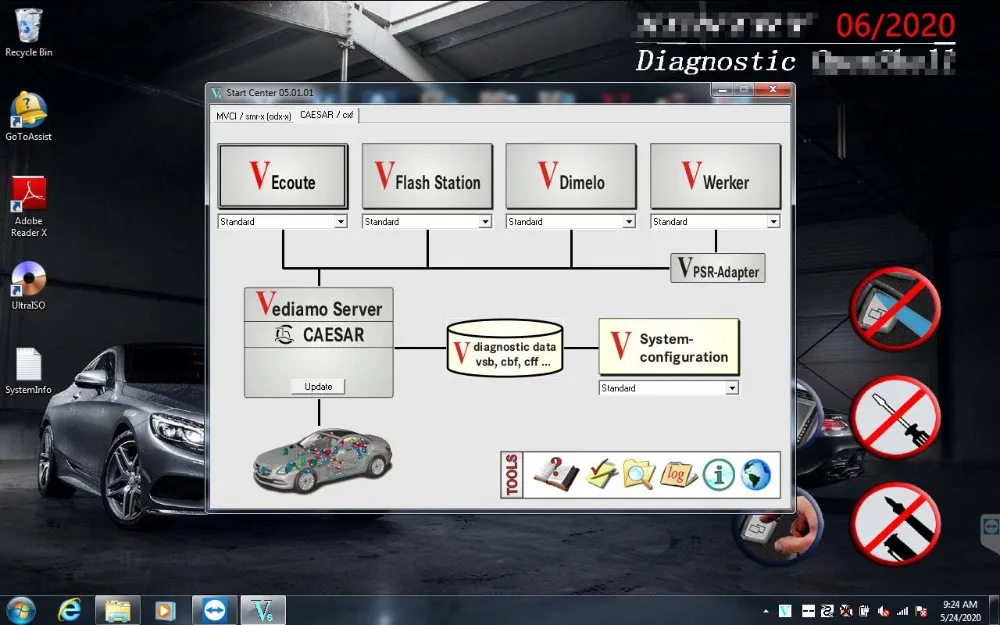Open Windows Media Player from the taskbar
This screenshot has height=625, width=1000.
coord(165,610)
